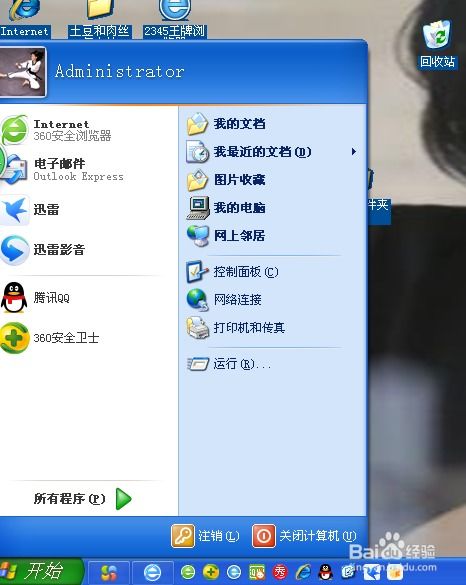Click 迅雷 bird icon in taskbar
The width and height of the screenshot is (466, 585).
click(x=372, y=572)
